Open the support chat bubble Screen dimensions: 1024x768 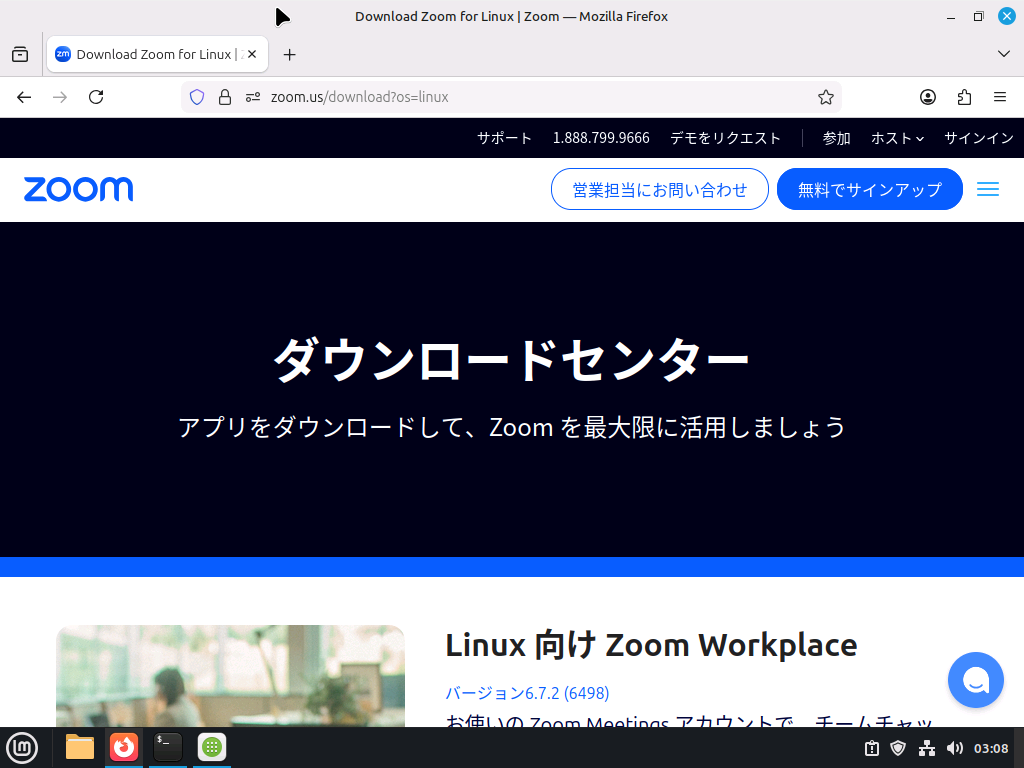click(x=975, y=680)
